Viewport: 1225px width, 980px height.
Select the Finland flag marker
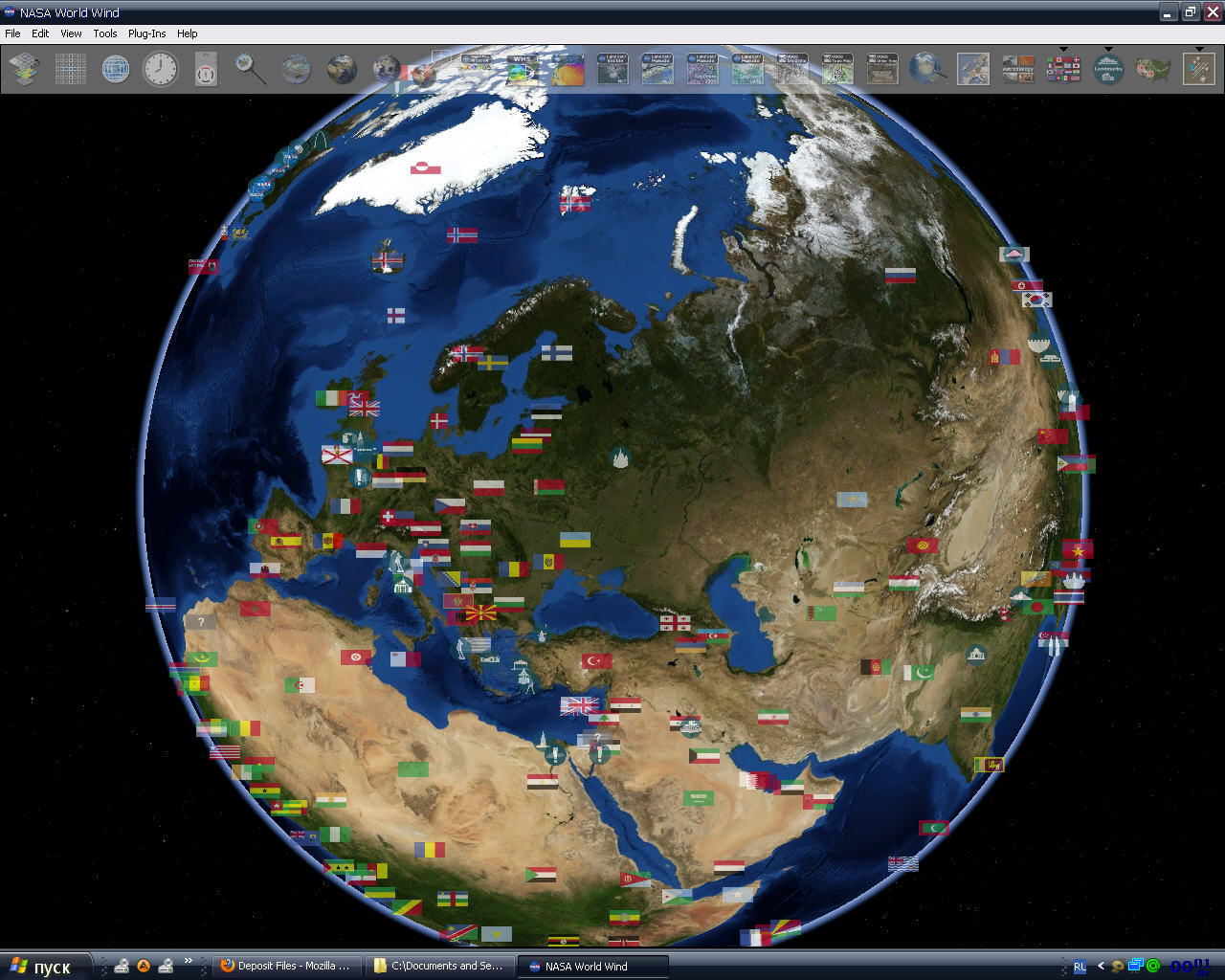(x=557, y=352)
